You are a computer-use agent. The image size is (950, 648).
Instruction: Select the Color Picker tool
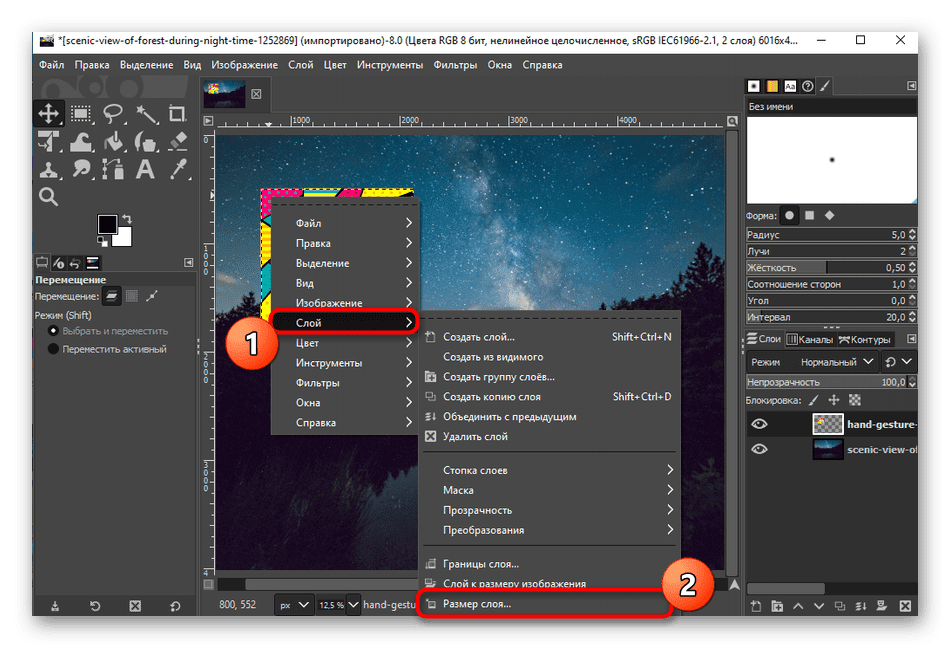click(x=177, y=169)
